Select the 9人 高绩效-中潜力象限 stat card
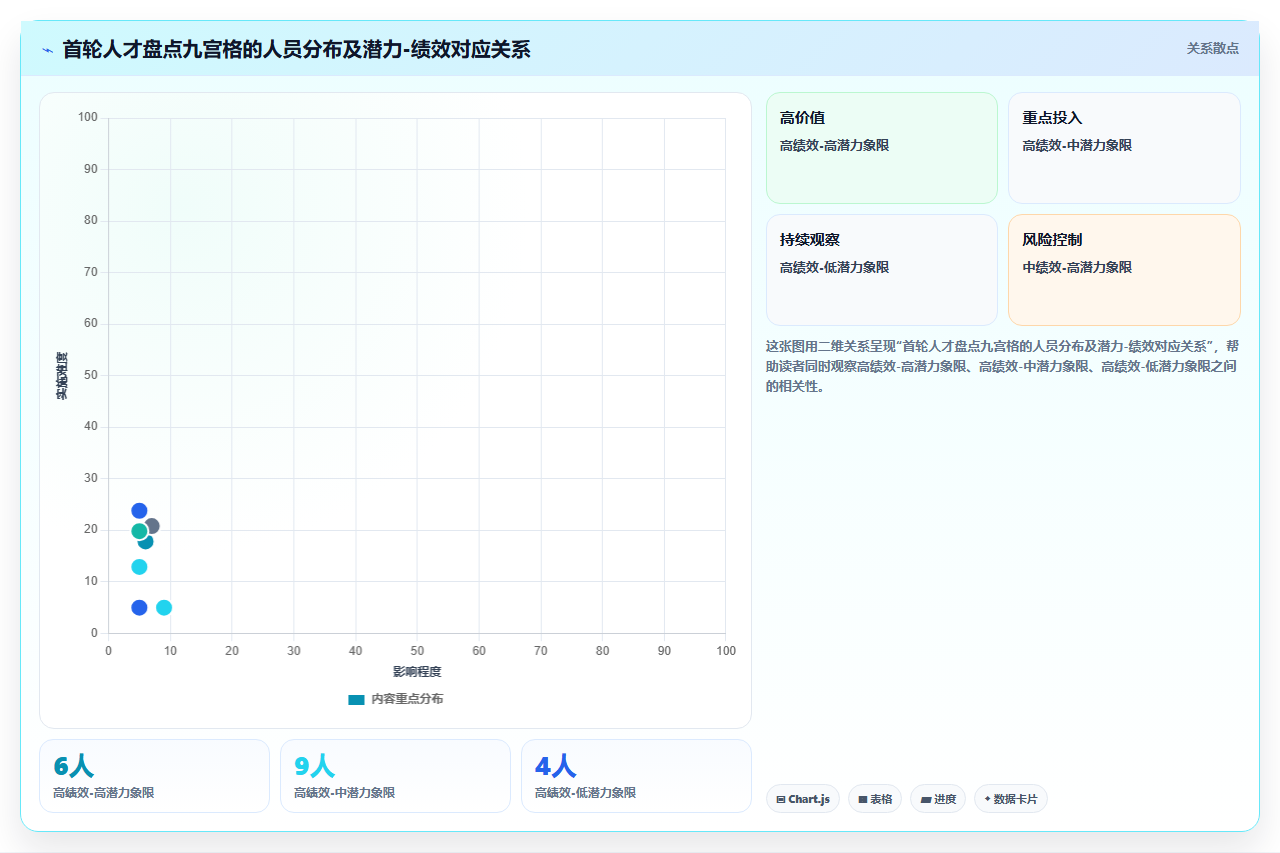1280x853 pixels. pos(395,776)
